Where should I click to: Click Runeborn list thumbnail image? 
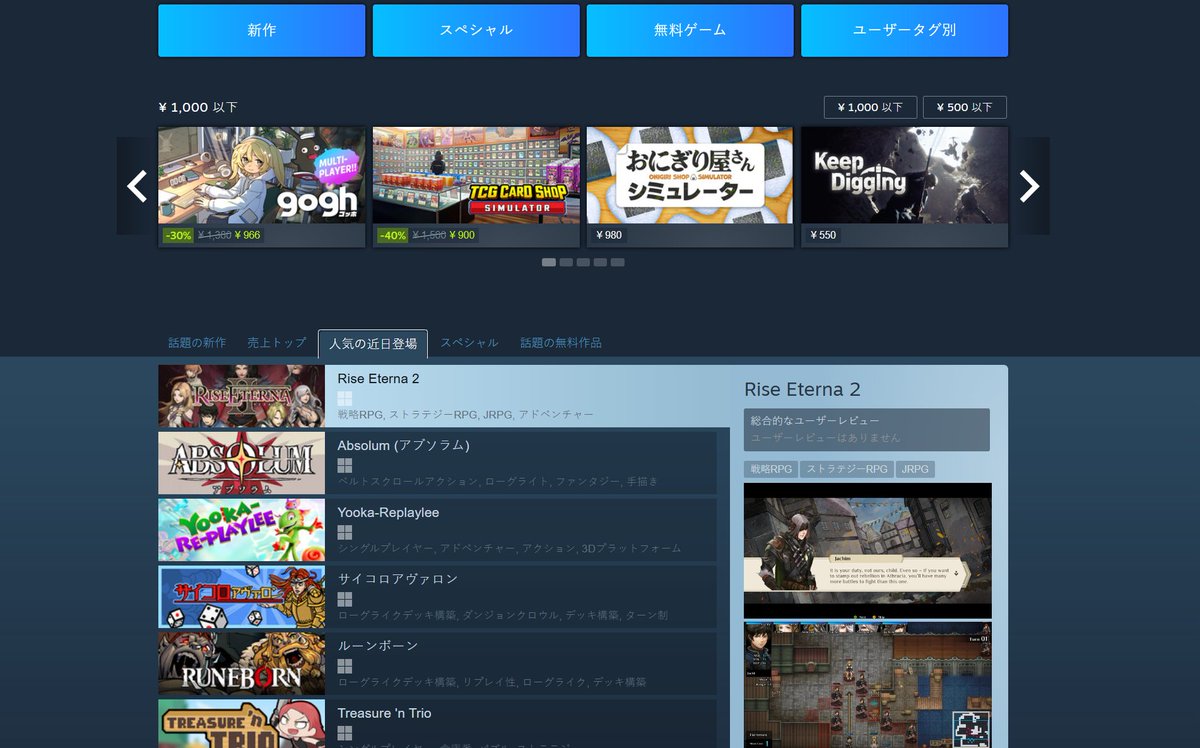pos(241,664)
